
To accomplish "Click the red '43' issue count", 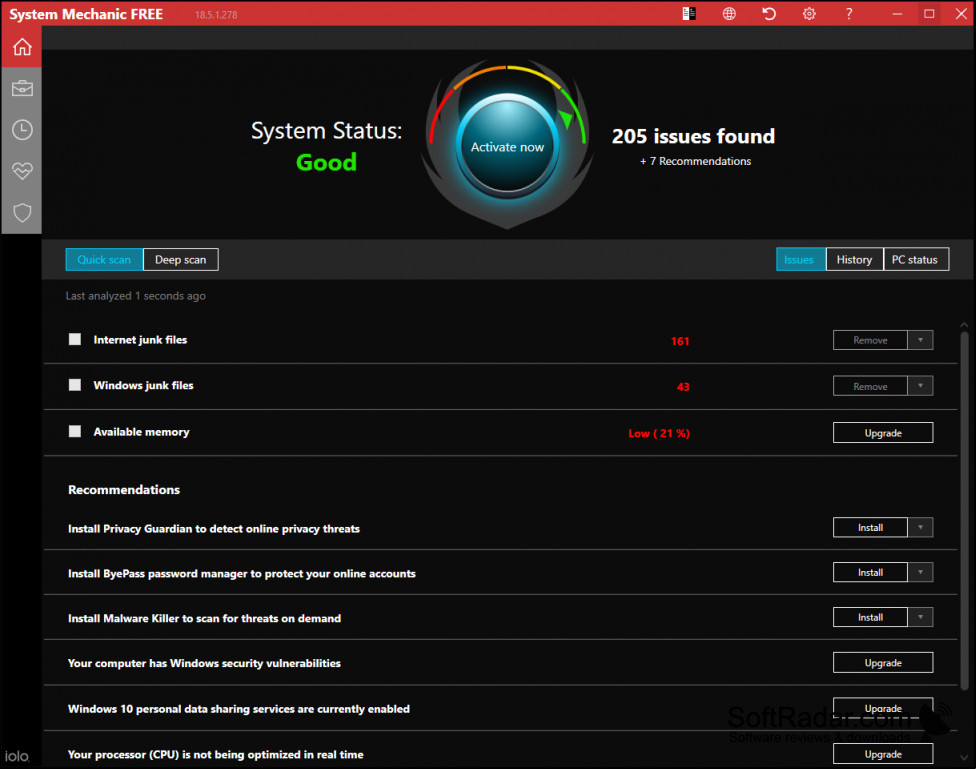I will [683, 387].
